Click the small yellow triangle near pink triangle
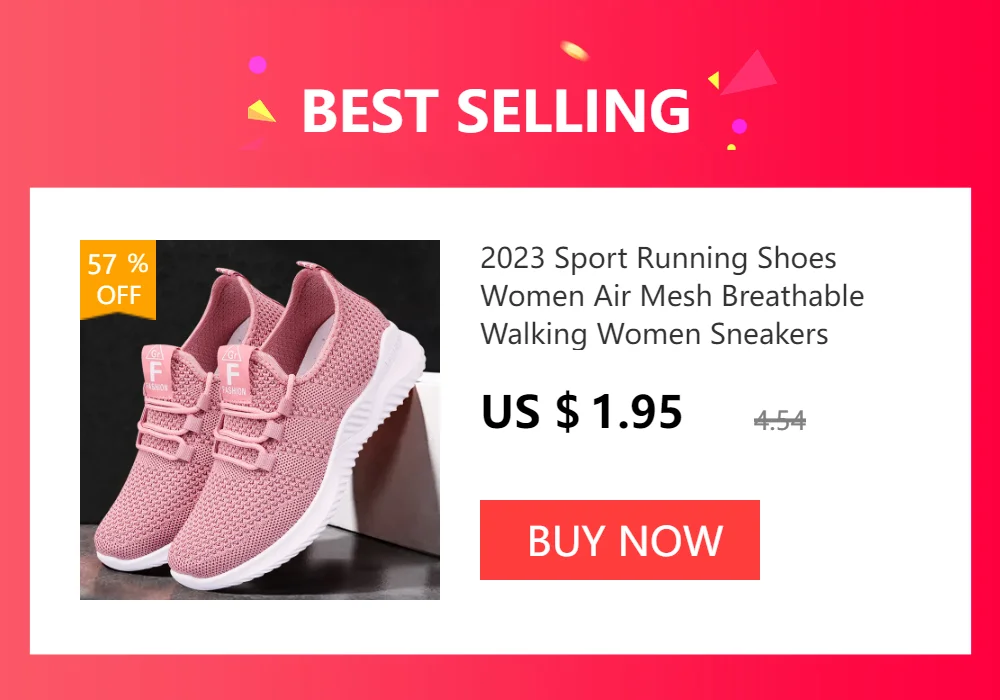This screenshot has height=700, width=1000. [x=714, y=80]
